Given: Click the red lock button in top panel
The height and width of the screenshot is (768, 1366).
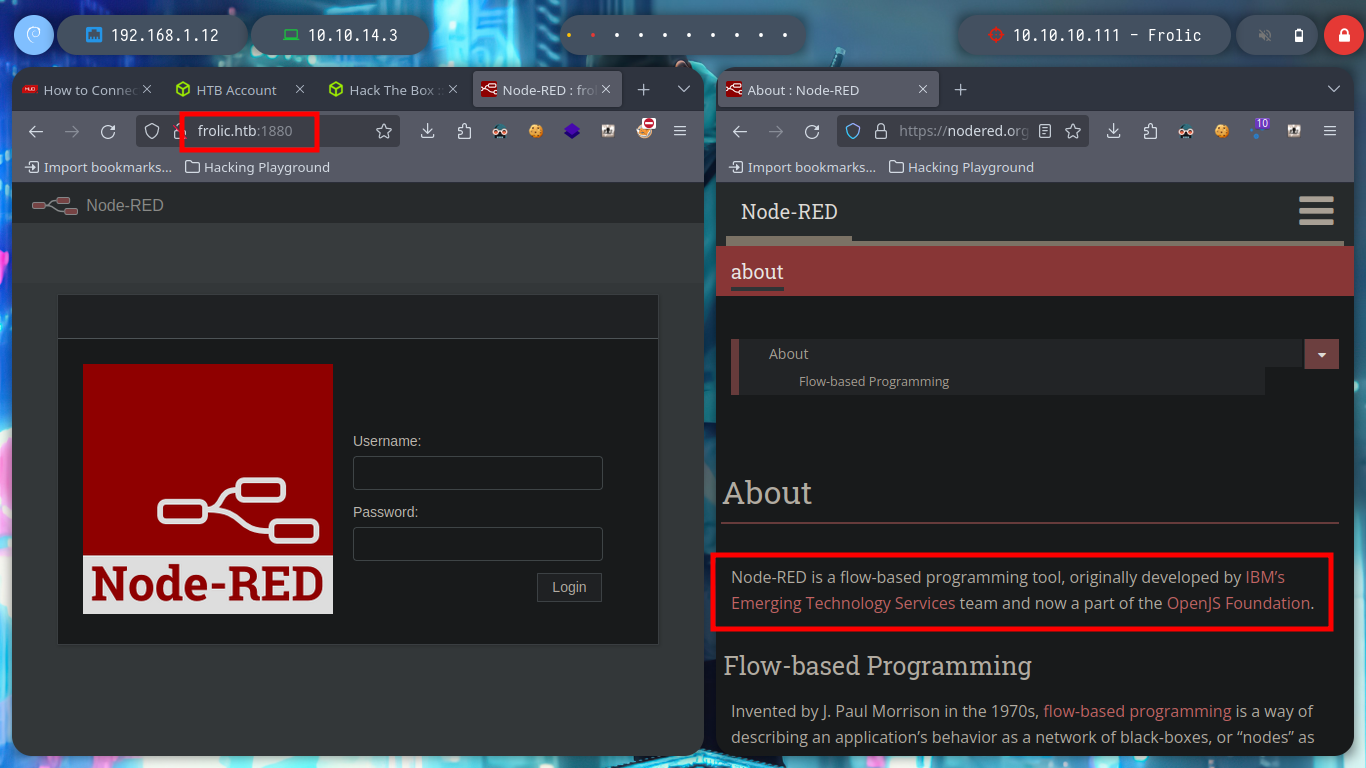Looking at the screenshot, I should pyautogui.click(x=1343, y=35).
